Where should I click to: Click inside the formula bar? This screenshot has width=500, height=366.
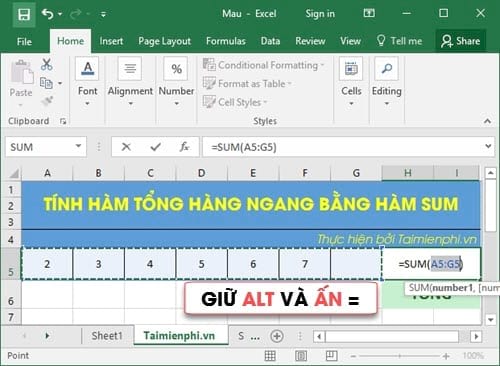(x=342, y=147)
